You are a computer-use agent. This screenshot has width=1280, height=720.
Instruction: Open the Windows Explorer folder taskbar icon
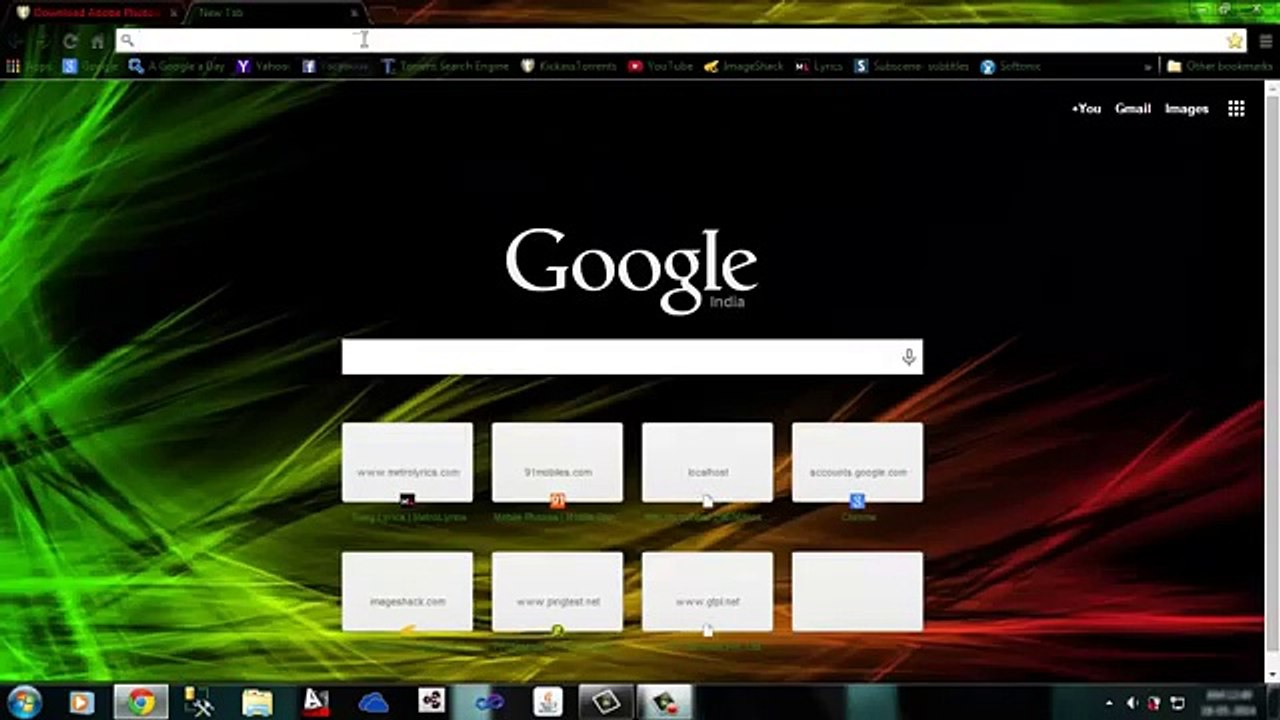click(x=258, y=702)
